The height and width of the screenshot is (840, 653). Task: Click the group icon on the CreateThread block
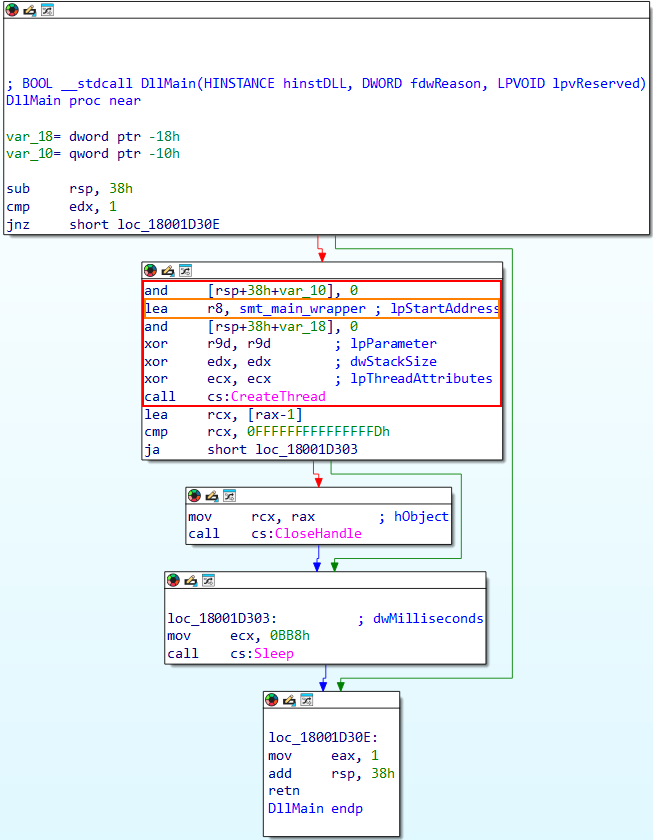pyautogui.click(x=184, y=270)
